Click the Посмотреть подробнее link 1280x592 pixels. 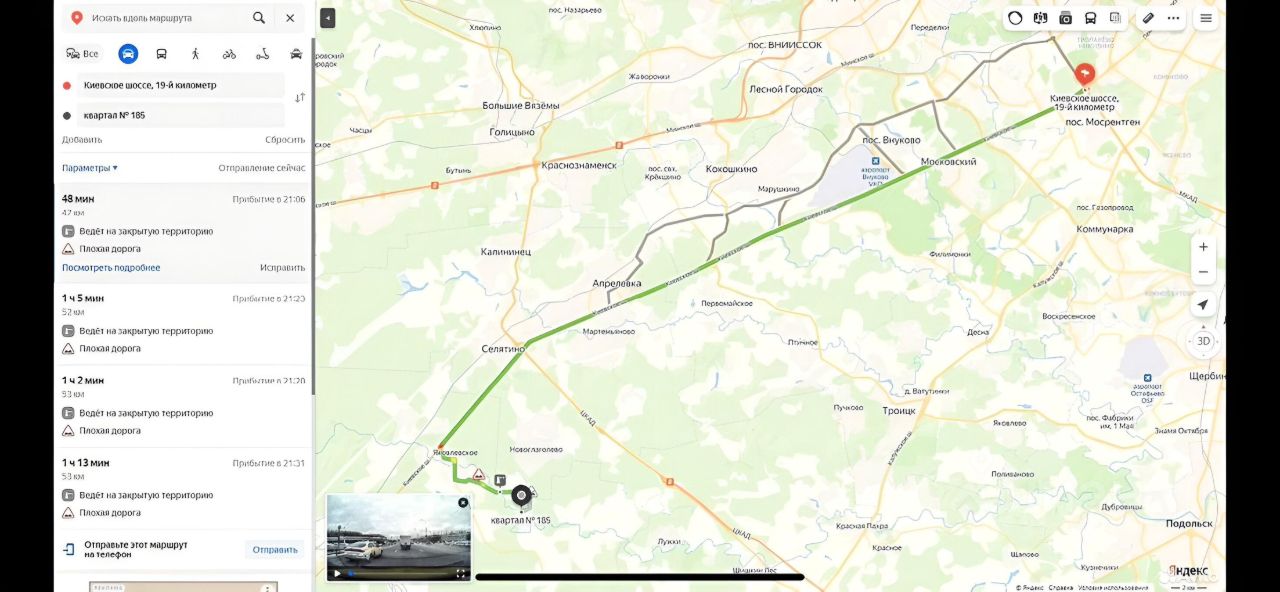(111, 268)
